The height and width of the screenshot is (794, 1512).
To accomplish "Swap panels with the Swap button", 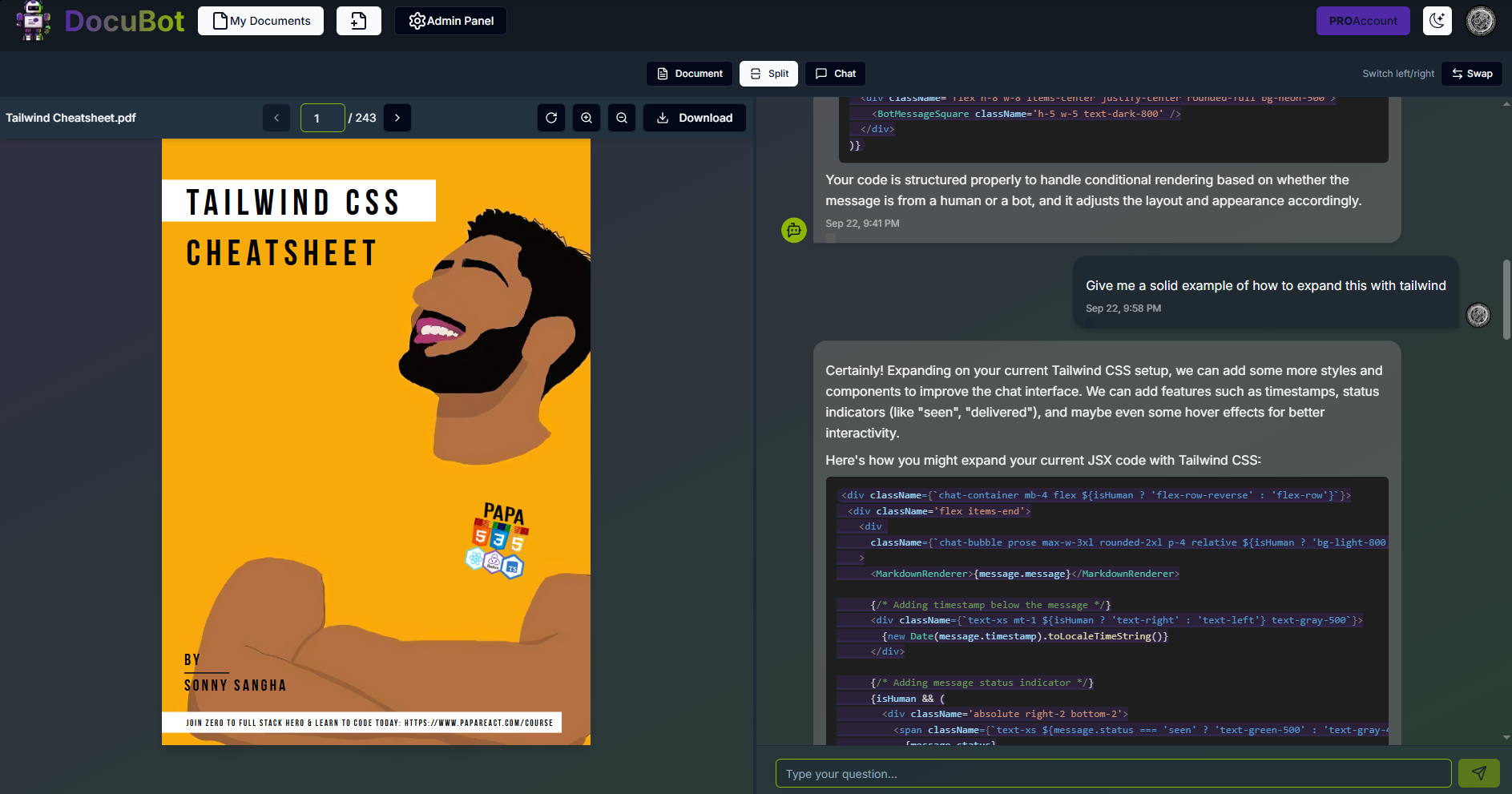I will (1471, 73).
